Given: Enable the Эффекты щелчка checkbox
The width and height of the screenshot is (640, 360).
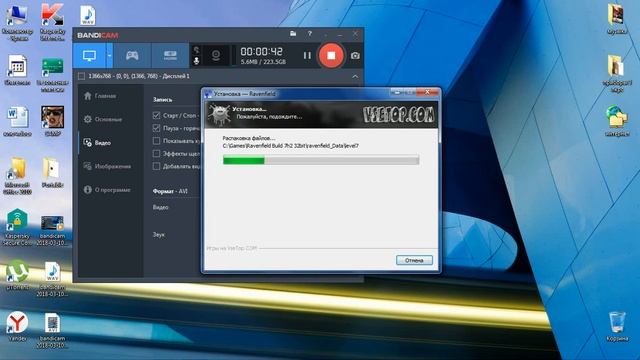Looking at the screenshot, I should coord(156,153).
